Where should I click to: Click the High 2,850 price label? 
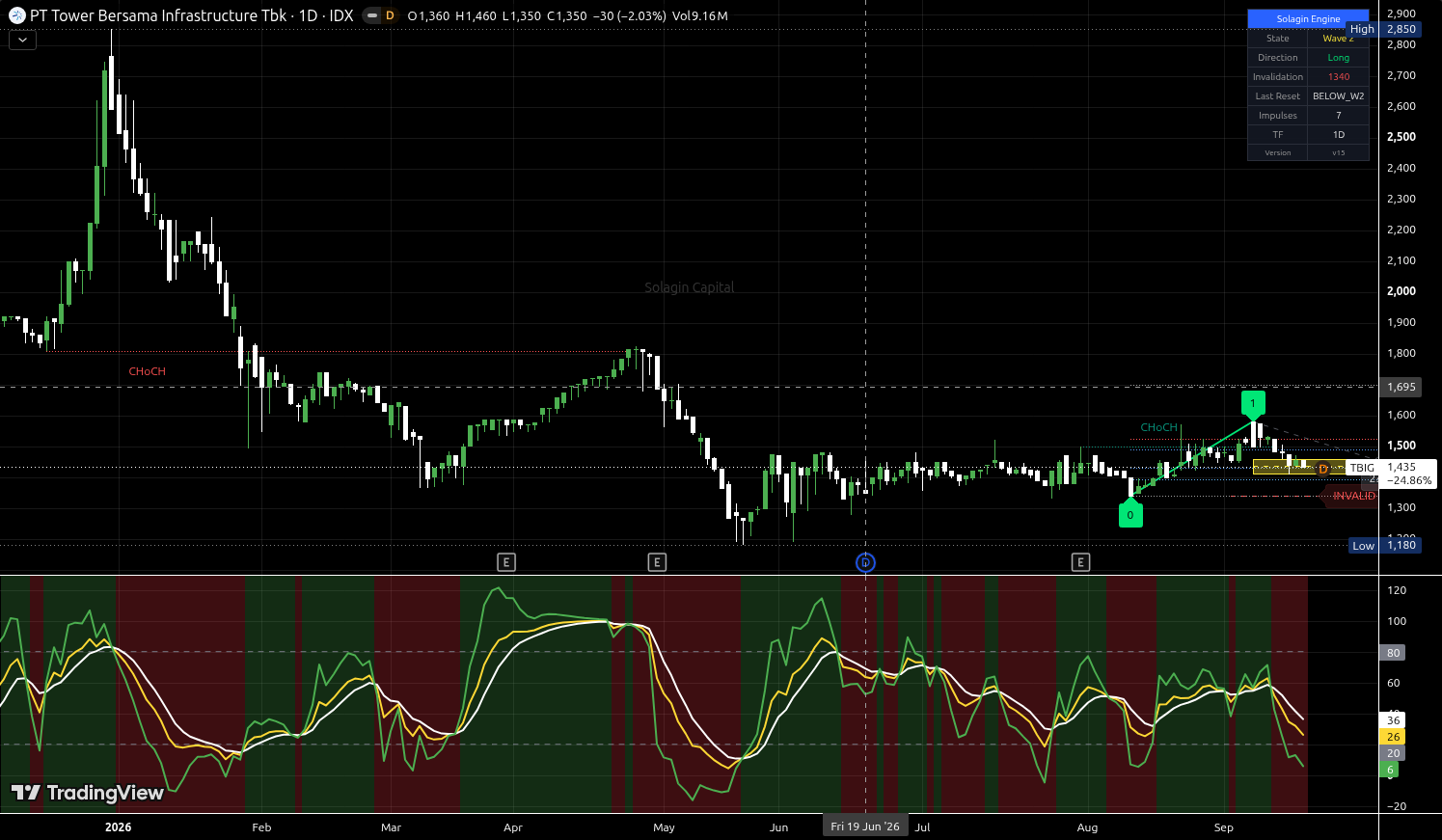tap(1385, 29)
